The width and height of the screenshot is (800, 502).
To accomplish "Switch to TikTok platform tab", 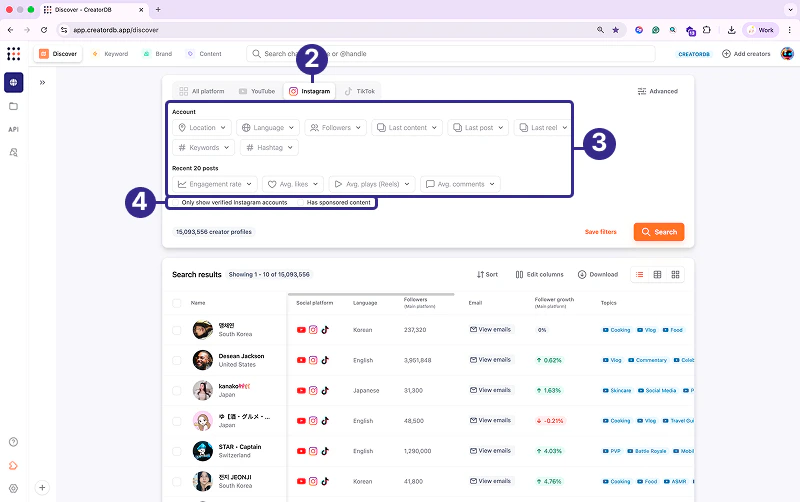I will click(x=360, y=91).
